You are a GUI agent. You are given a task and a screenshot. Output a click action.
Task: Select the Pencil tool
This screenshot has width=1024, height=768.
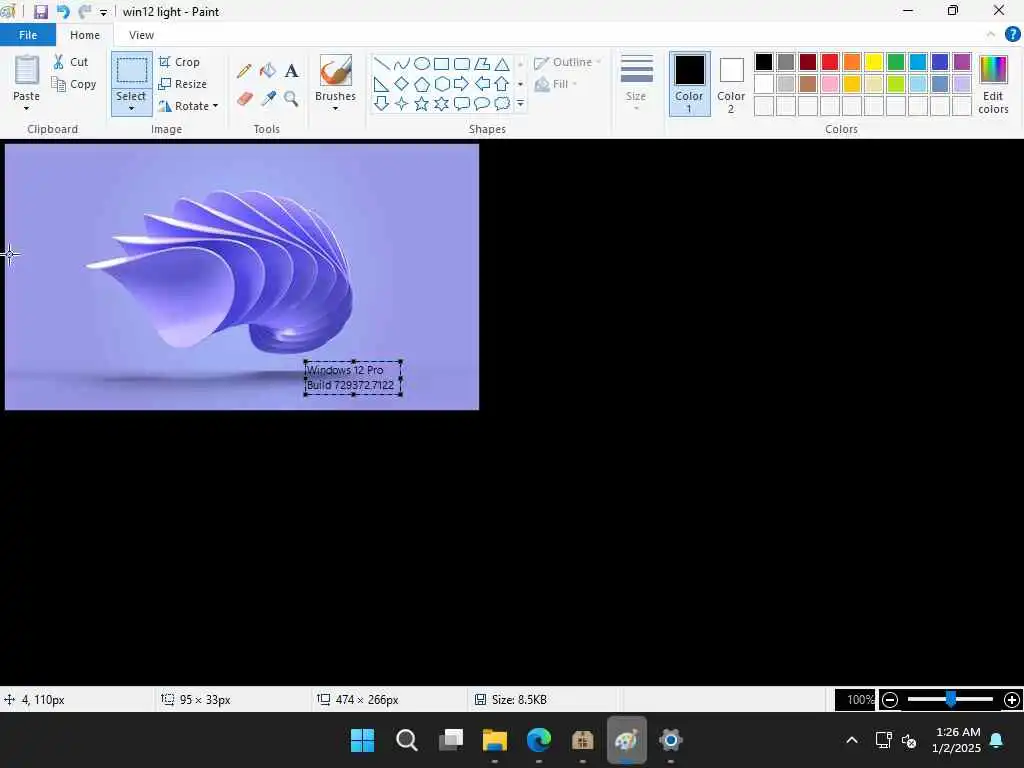coord(244,71)
